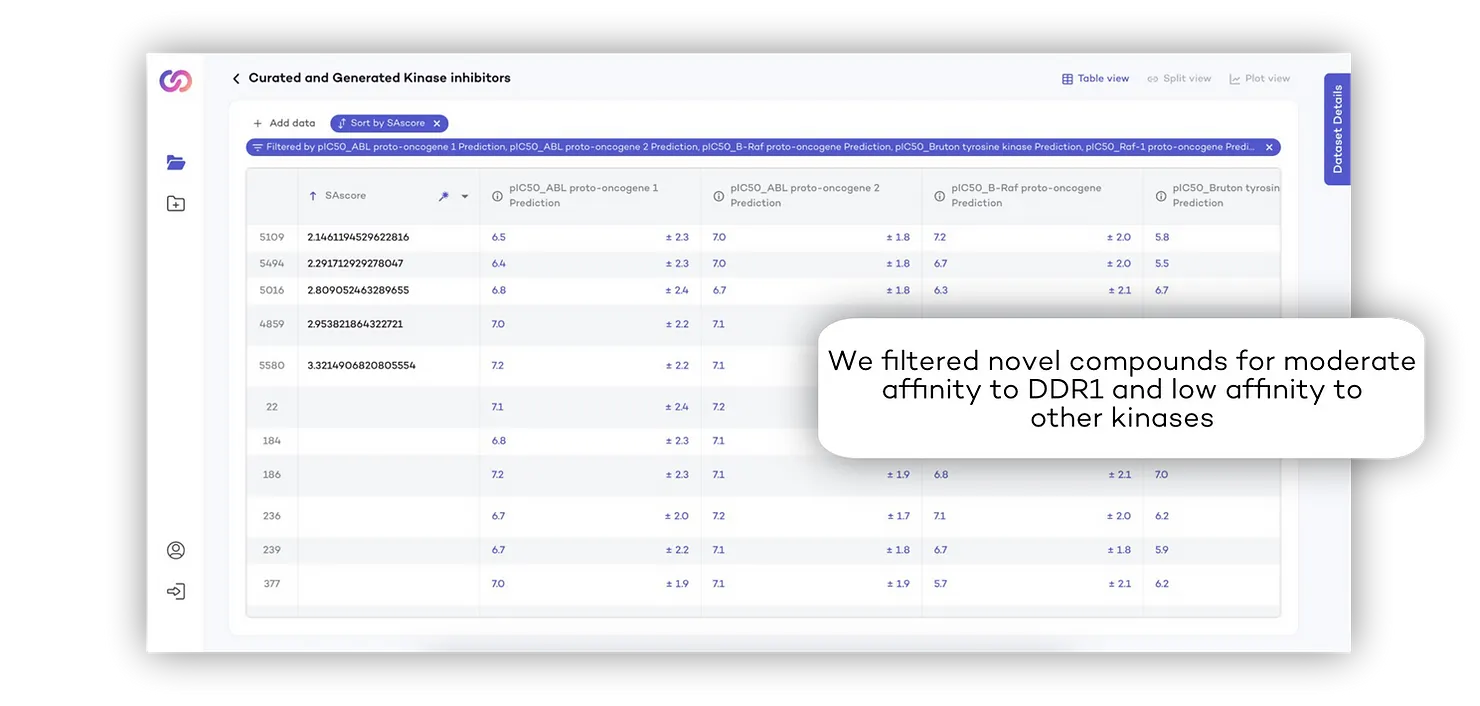This screenshot has height=706, width=1480.
Task: Click SAscore value 2.809052463289655
Action: [x=358, y=290]
